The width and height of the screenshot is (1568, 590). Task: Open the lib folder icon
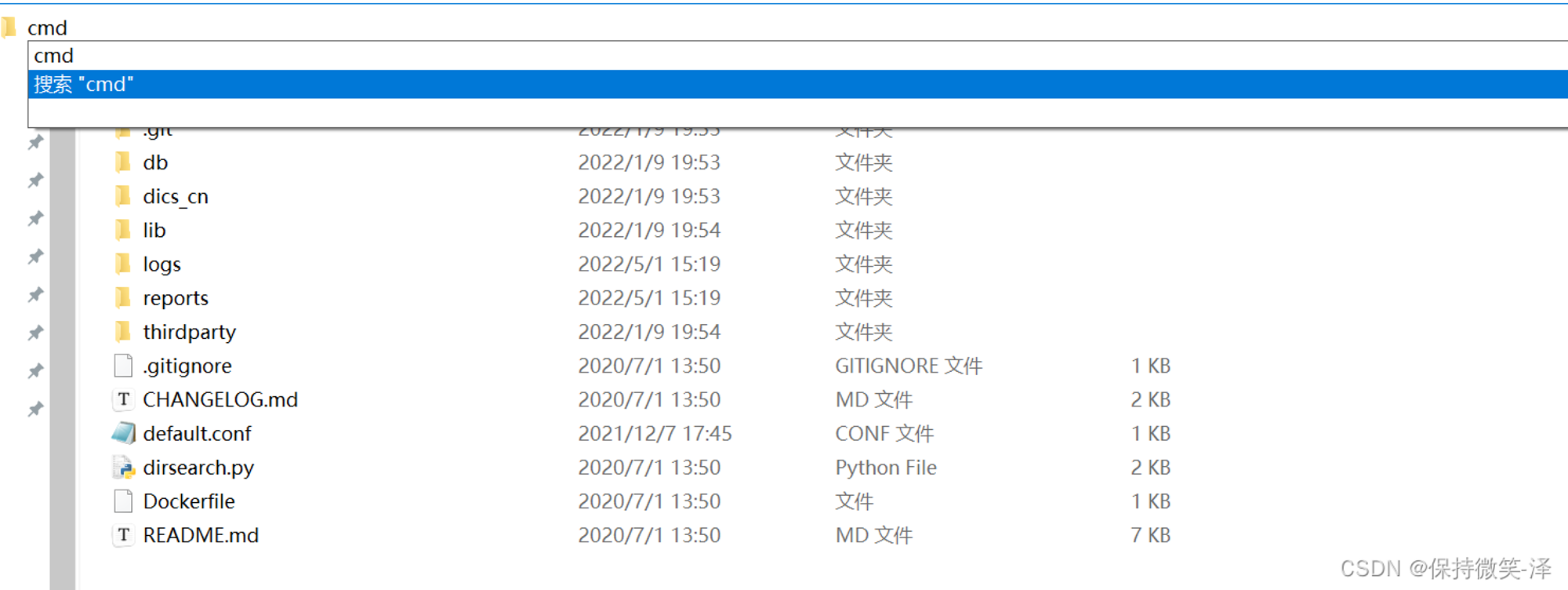tap(123, 230)
